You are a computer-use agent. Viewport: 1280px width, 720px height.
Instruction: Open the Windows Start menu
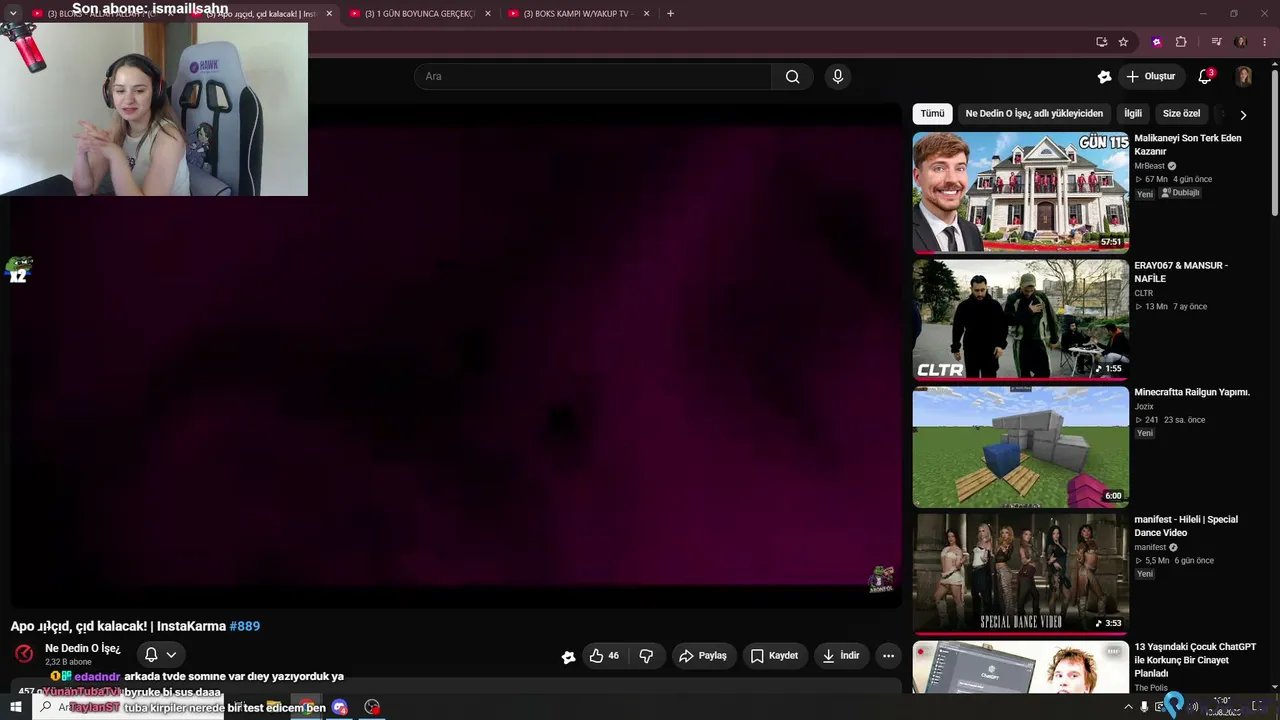click(15, 707)
